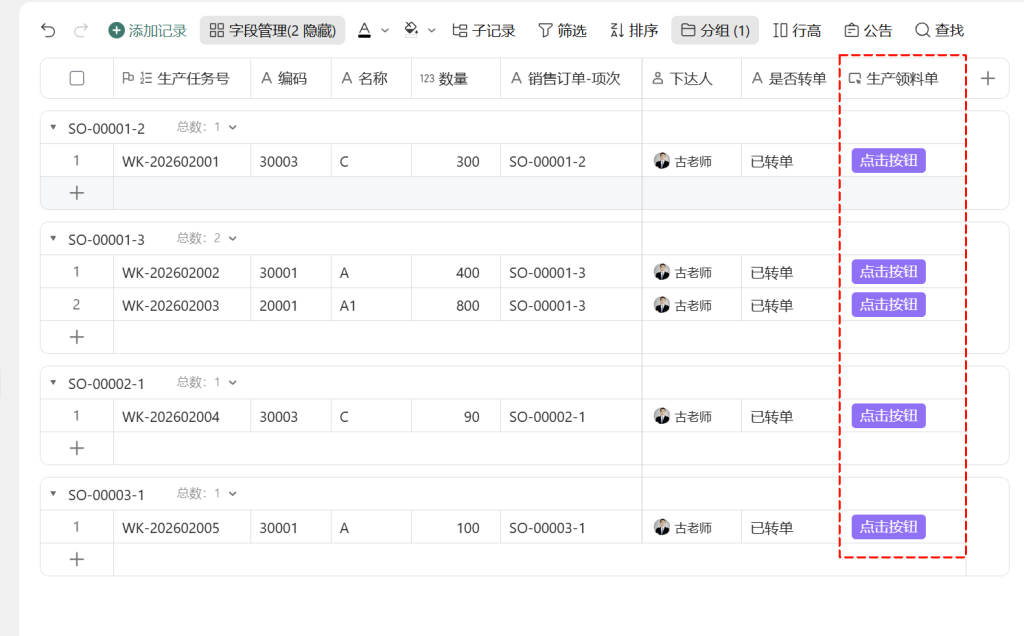Select the WK-202602002 task number cell
This screenshot has height=636, width=1024.
[182, 272]
